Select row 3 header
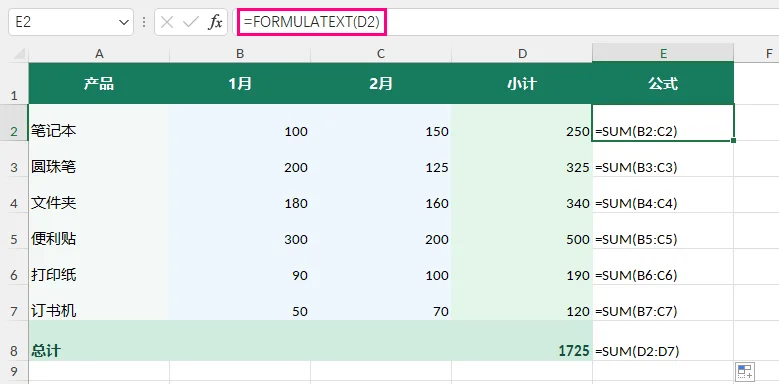This screenshot has width=779, height=384. 14,159
